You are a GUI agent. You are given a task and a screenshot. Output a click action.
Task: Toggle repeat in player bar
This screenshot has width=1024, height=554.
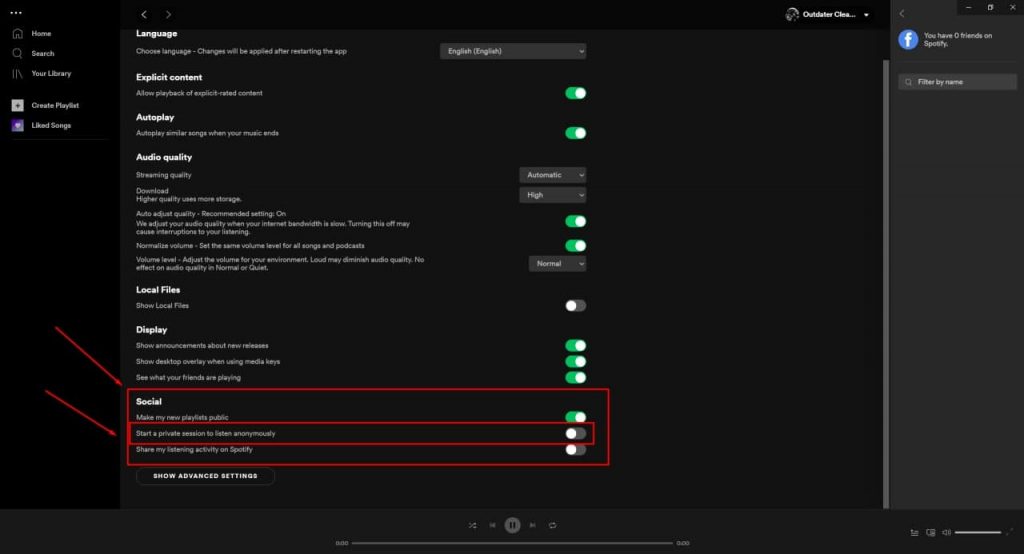552,525
